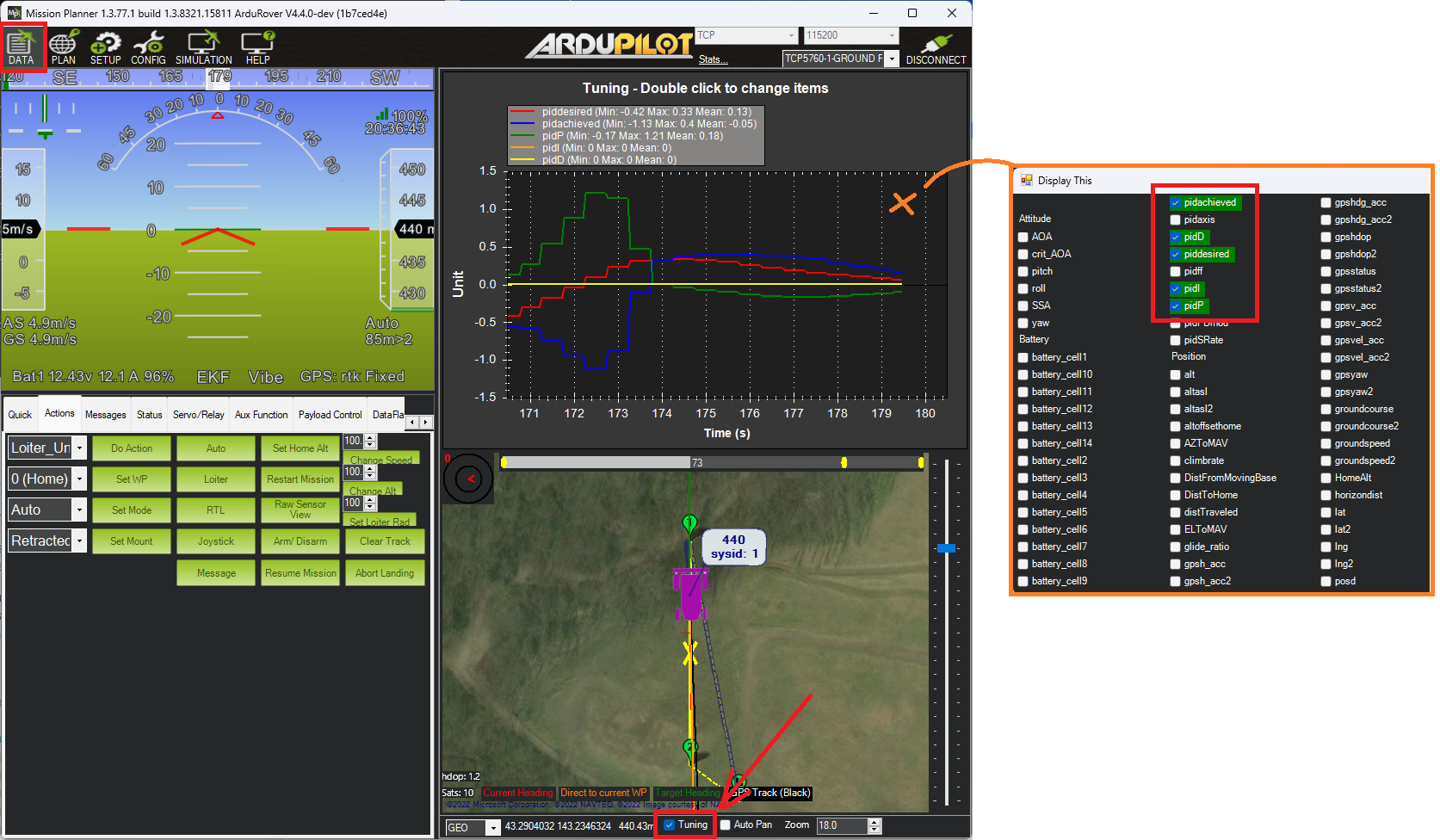Open the PLAN globe icon

(x=63, y=46)
